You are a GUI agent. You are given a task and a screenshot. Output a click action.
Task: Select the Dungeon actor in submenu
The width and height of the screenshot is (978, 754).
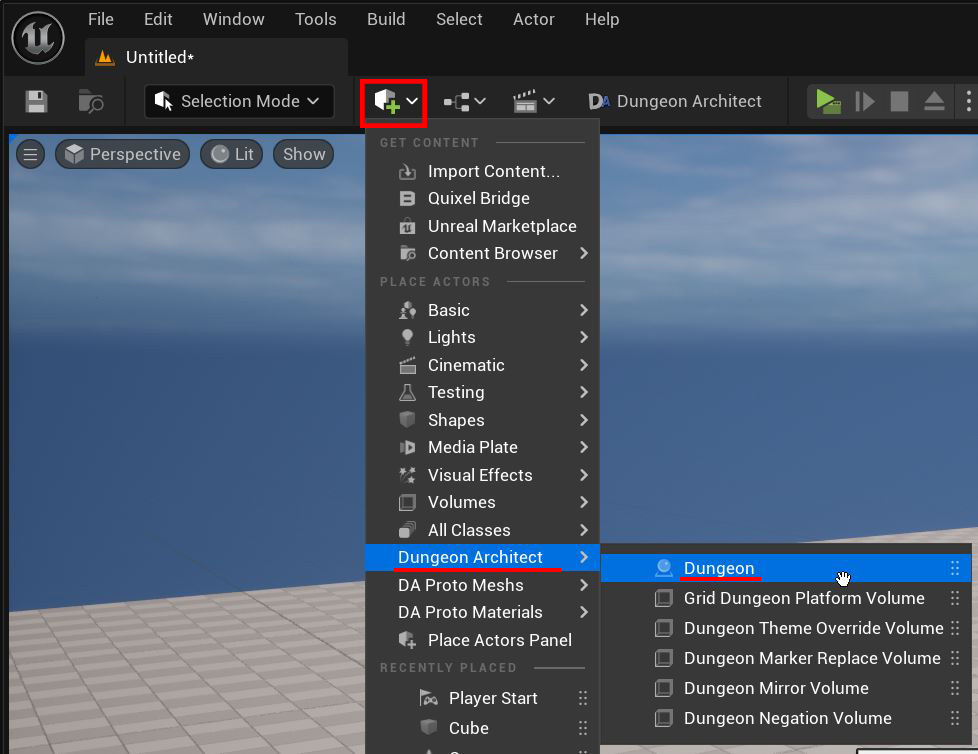tap(786, 568)
